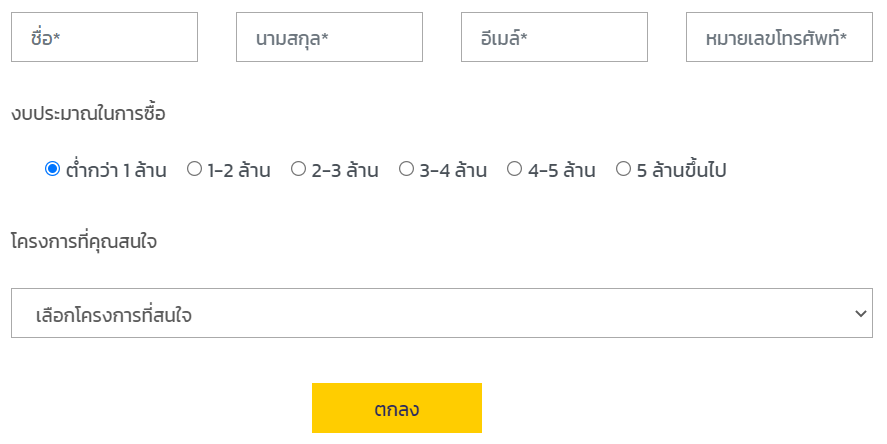Click the label text 5 ล้านขึ้นไป

point(681,170)
